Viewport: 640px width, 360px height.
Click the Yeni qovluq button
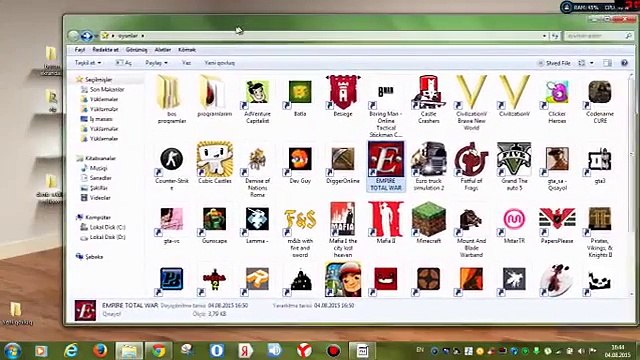[x=220, y=63]
